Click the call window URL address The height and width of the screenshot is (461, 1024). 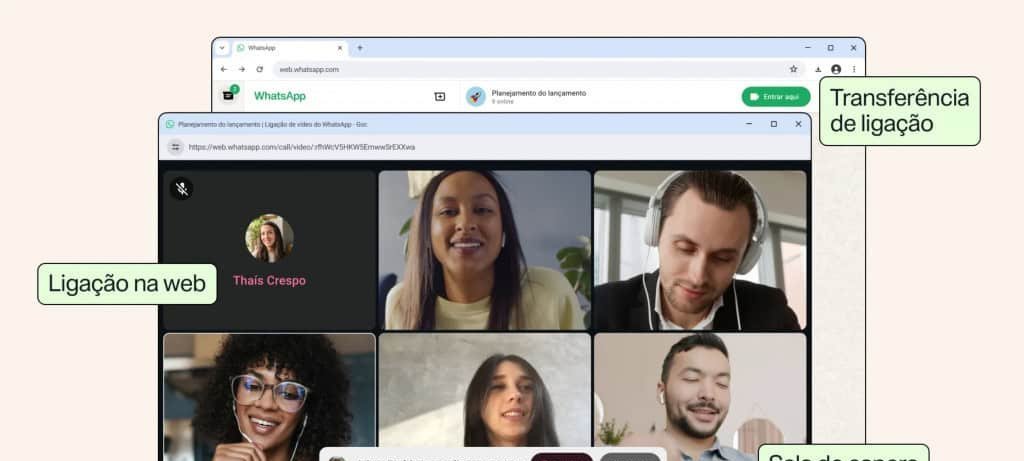tap(302, 147)
